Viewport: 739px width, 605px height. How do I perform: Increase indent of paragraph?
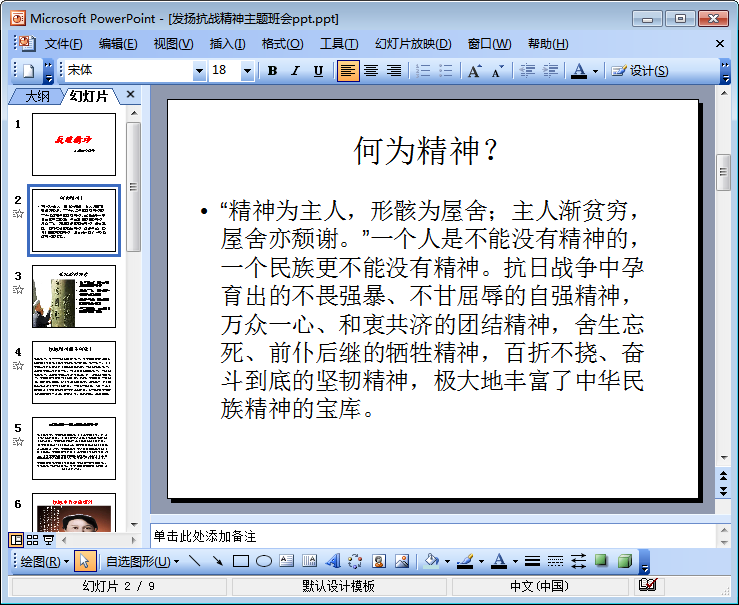coord(550,71)
